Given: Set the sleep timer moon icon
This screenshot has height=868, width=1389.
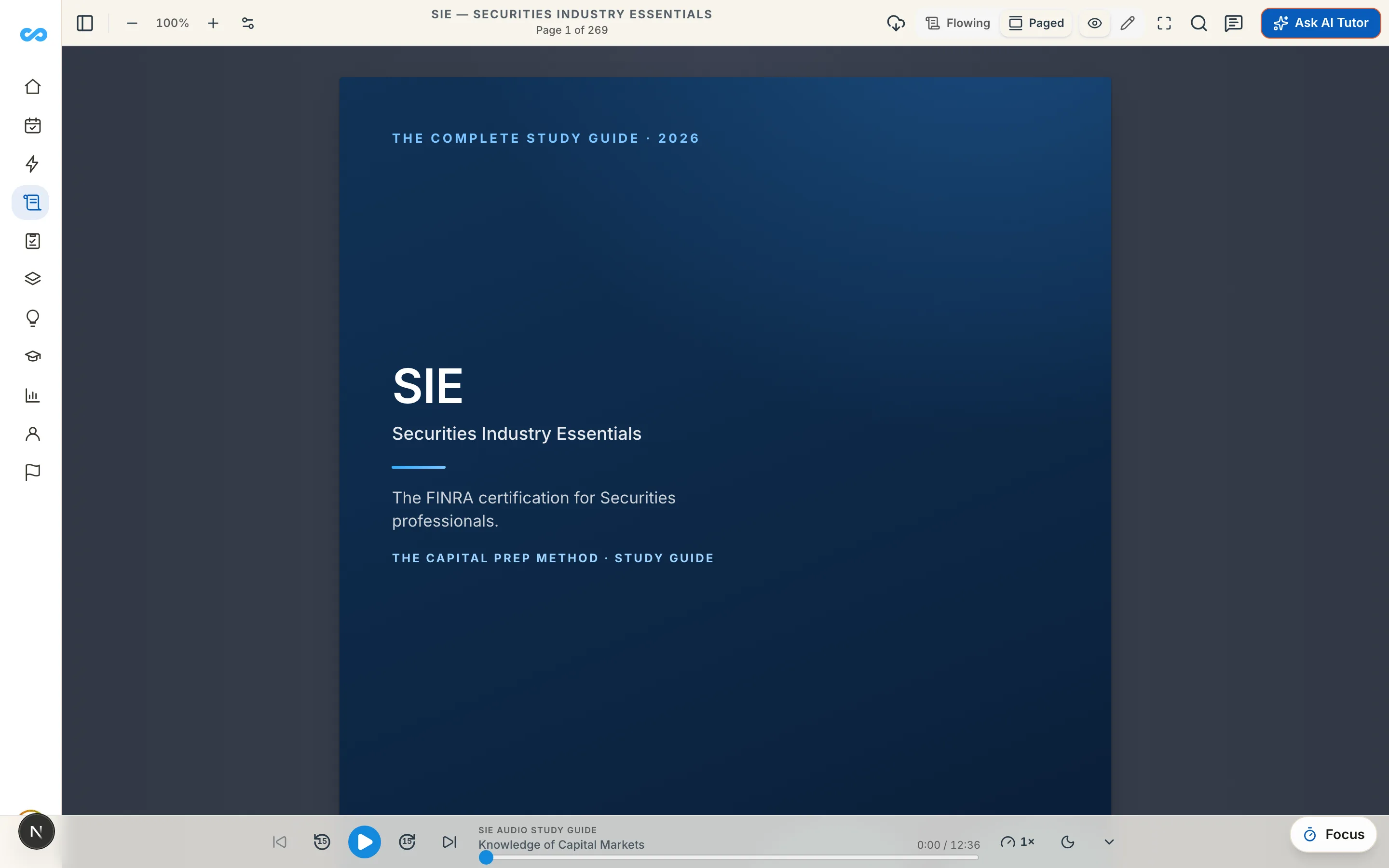Looking at the screenshot, I should [1068, 842].
